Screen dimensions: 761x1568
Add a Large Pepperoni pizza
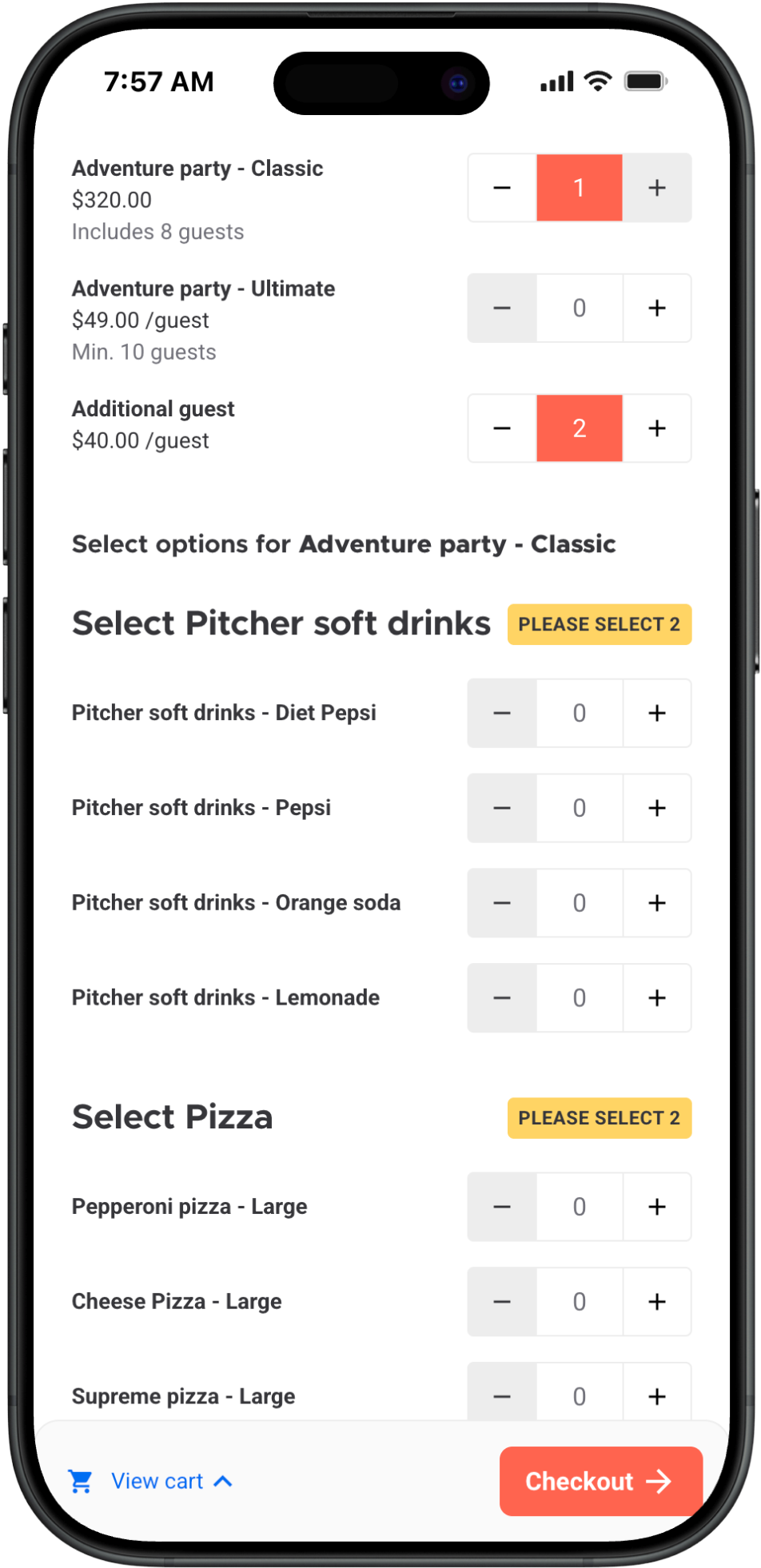coord(656,1207)
